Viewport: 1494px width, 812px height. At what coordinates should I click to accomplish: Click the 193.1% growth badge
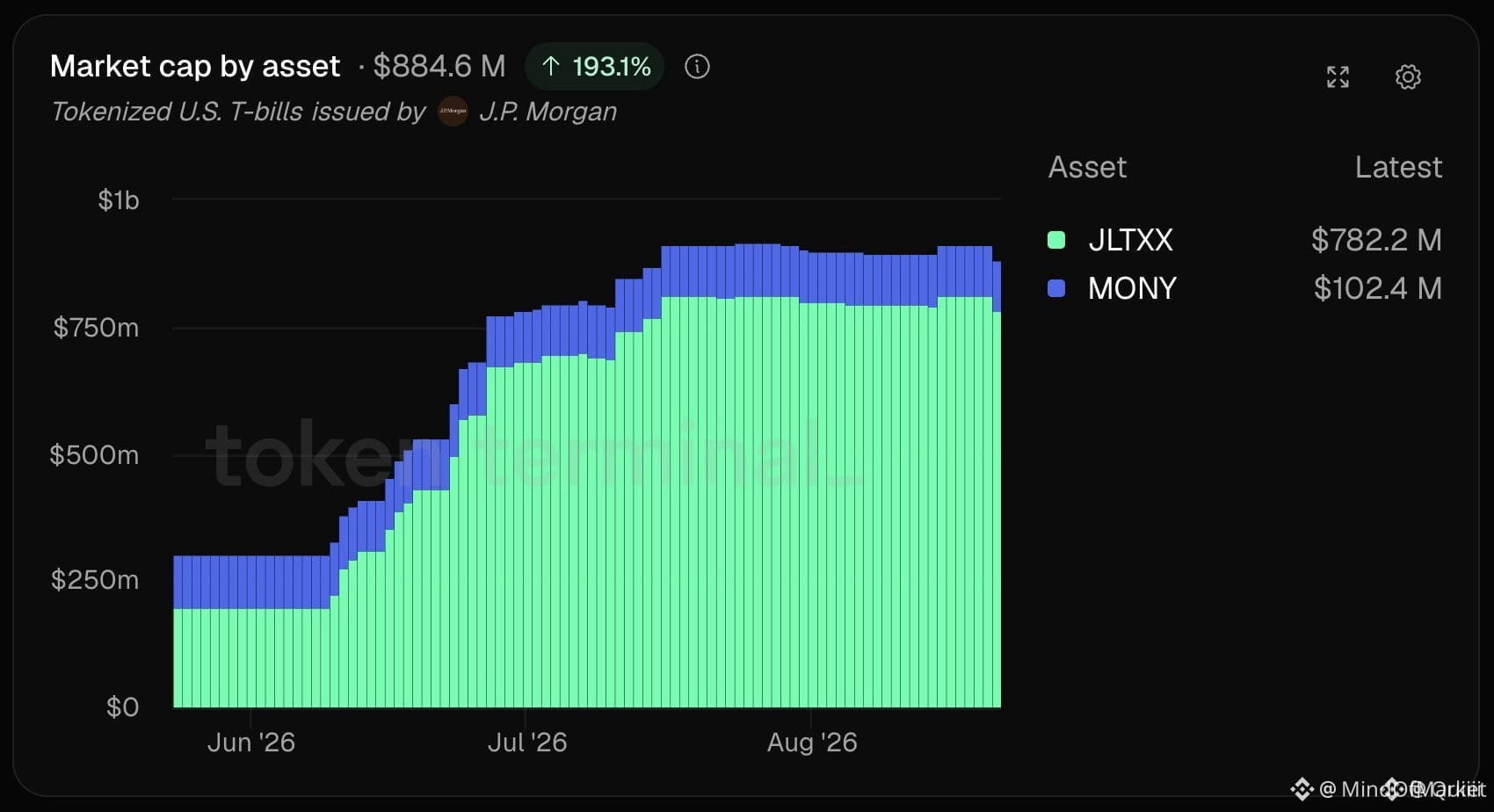tap(595, 67)
